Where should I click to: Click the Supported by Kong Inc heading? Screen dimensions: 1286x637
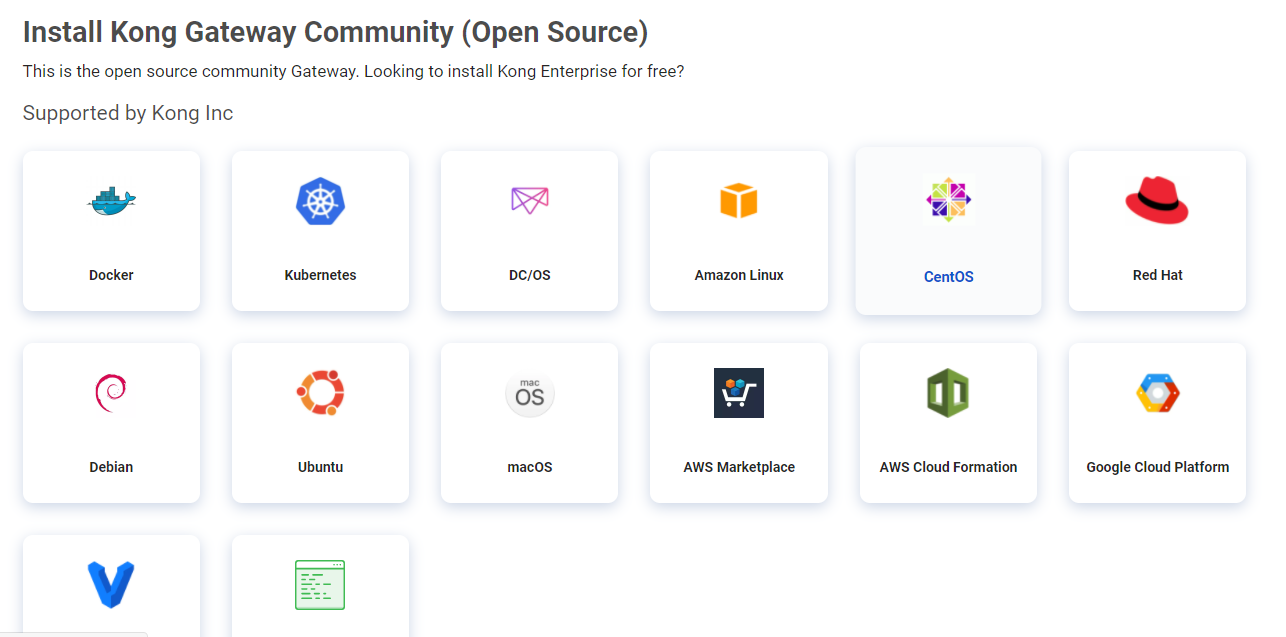128,113
